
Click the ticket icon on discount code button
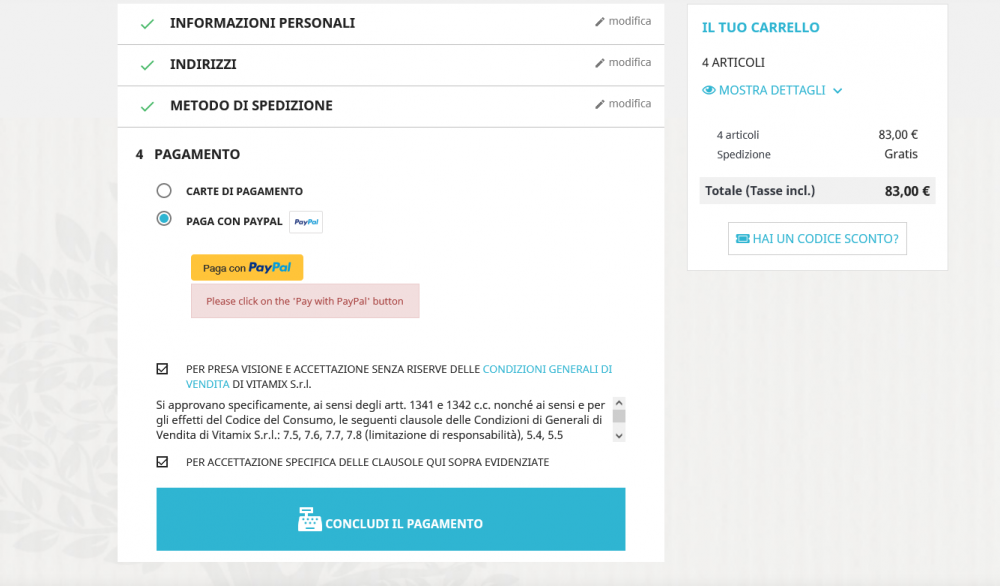(x=742, y=239)
